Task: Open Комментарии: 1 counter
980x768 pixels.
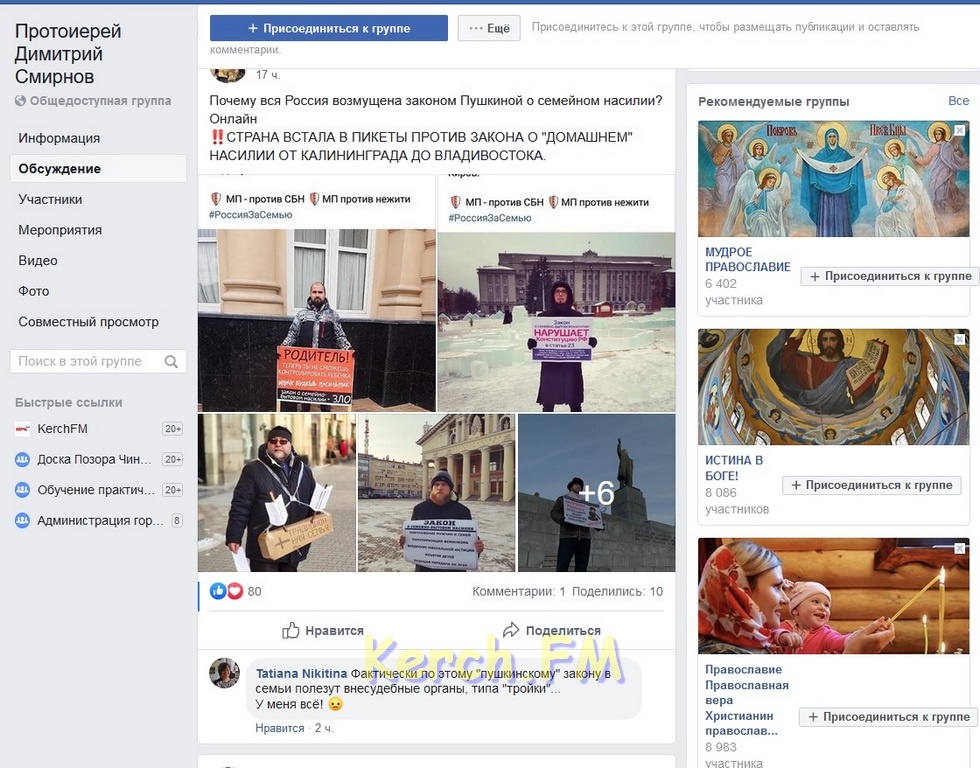Action: tap(518, 591)
